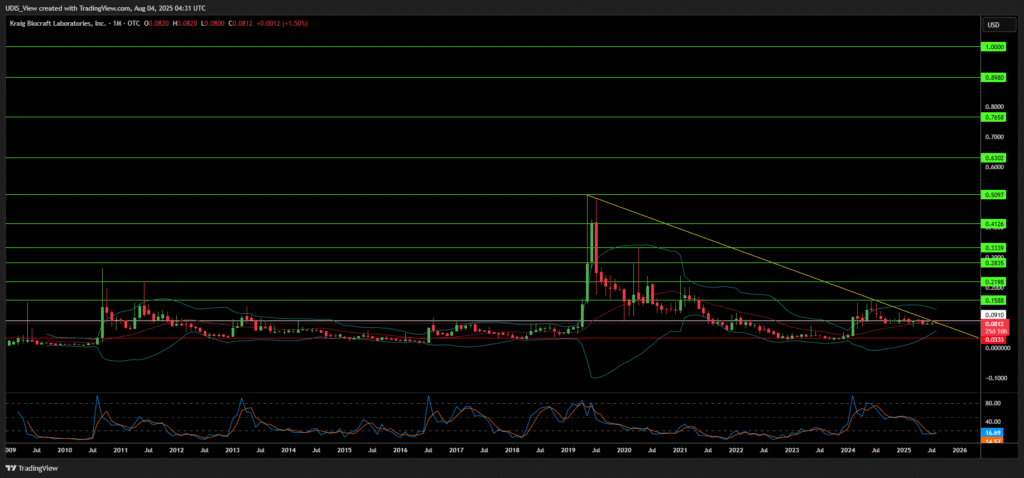Click the blue 16.69 oscillator value label
Image resolution: width=1024 pixels, height=478 pixels.
click(993, 432)
